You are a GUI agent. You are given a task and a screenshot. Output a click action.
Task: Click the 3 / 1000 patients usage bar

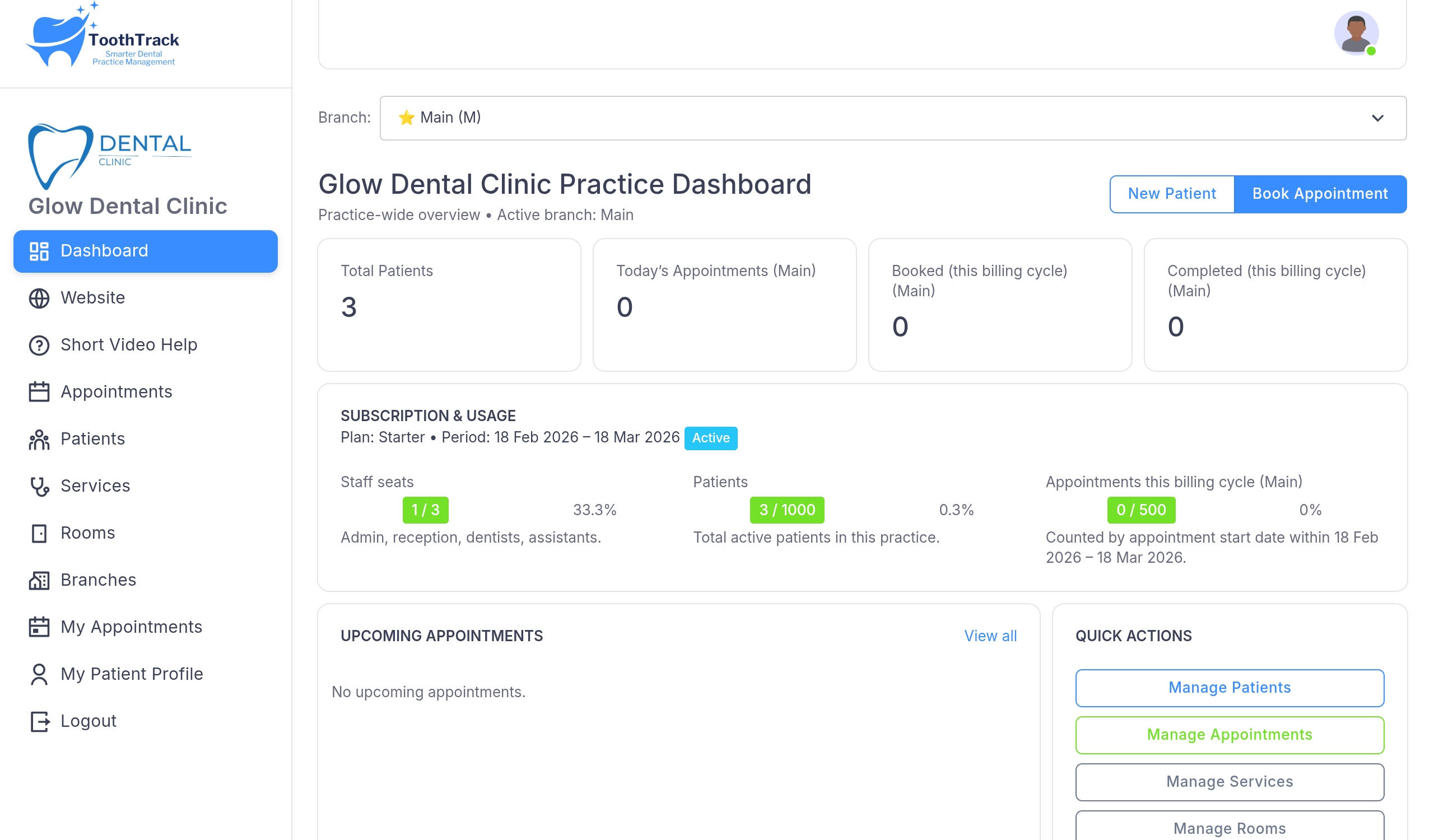click(786, 510)
